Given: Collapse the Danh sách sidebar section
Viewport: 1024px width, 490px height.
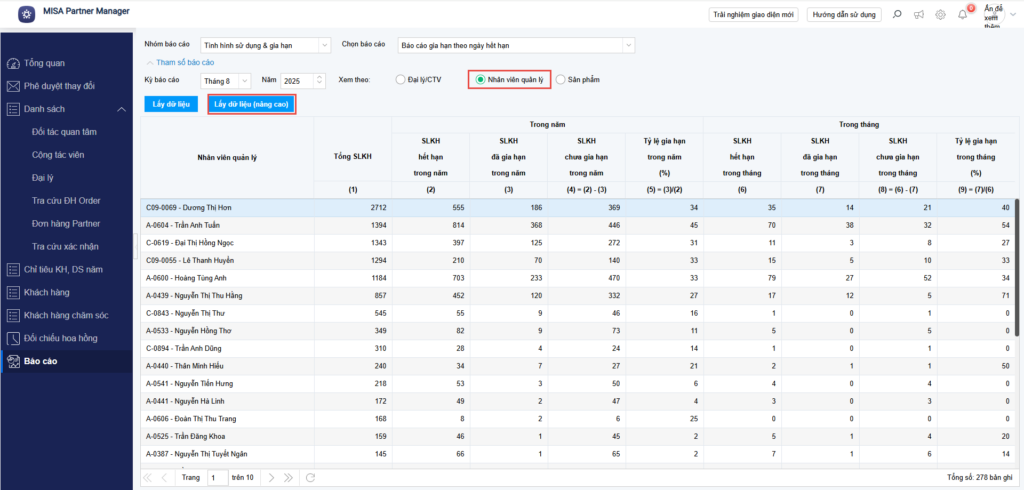Looking at the screenshot, I should (121, 108).
